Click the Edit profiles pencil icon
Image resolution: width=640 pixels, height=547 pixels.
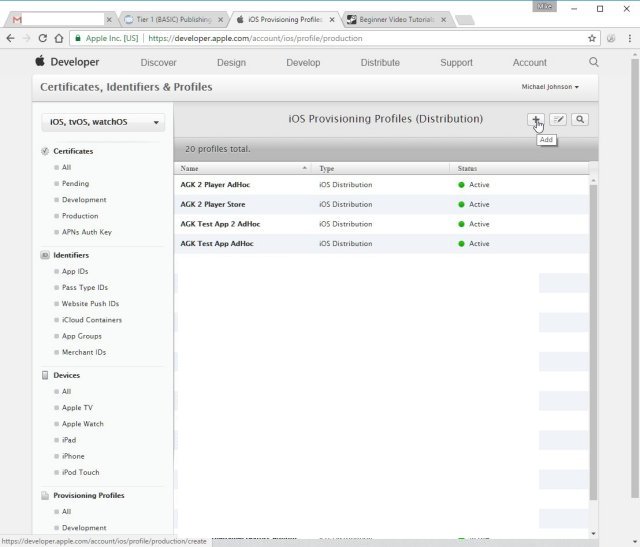558,119
